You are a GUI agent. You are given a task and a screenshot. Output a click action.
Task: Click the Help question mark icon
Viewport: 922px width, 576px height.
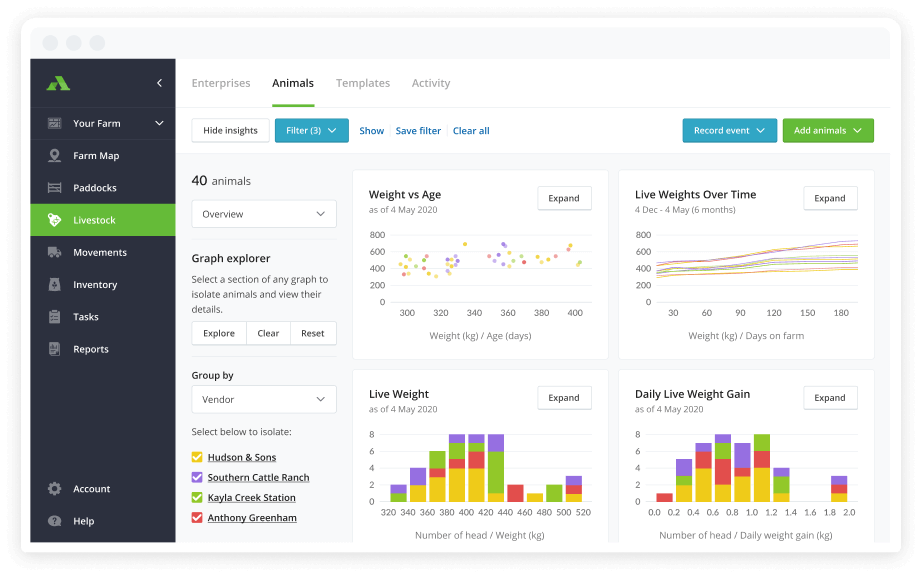click(54, 521)
